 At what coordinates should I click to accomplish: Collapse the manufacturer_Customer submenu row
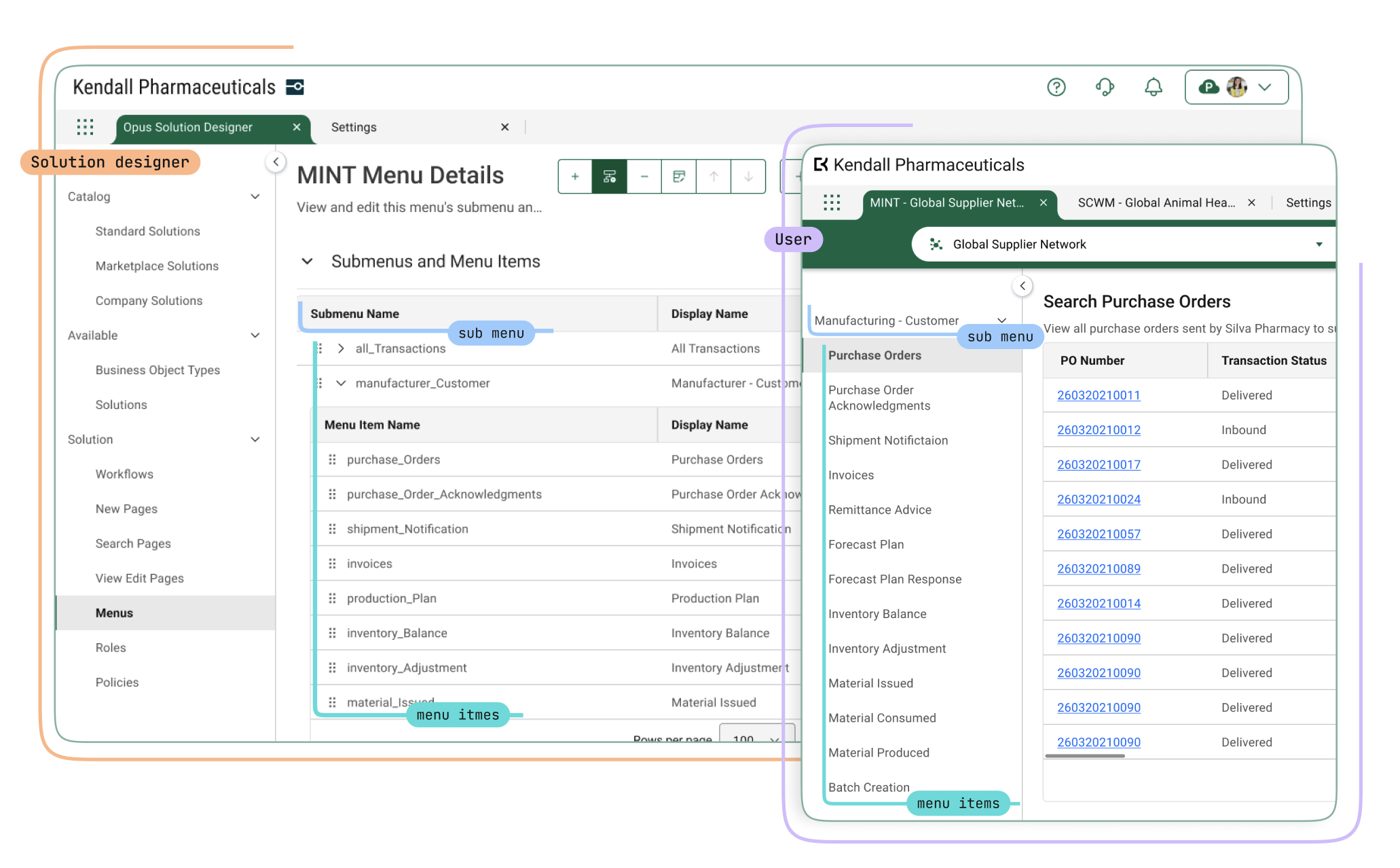341,383
